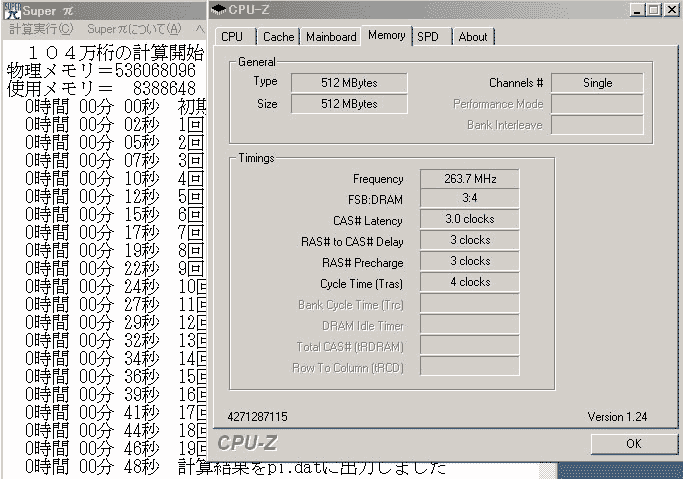Switch to the Cache tab
Screen dimensions: 683x479
pos(278,37)
